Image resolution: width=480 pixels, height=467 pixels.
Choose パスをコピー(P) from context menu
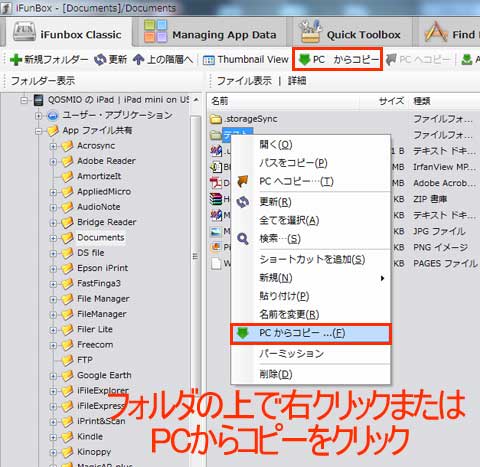pyautogui.click(x=310, y=163)
